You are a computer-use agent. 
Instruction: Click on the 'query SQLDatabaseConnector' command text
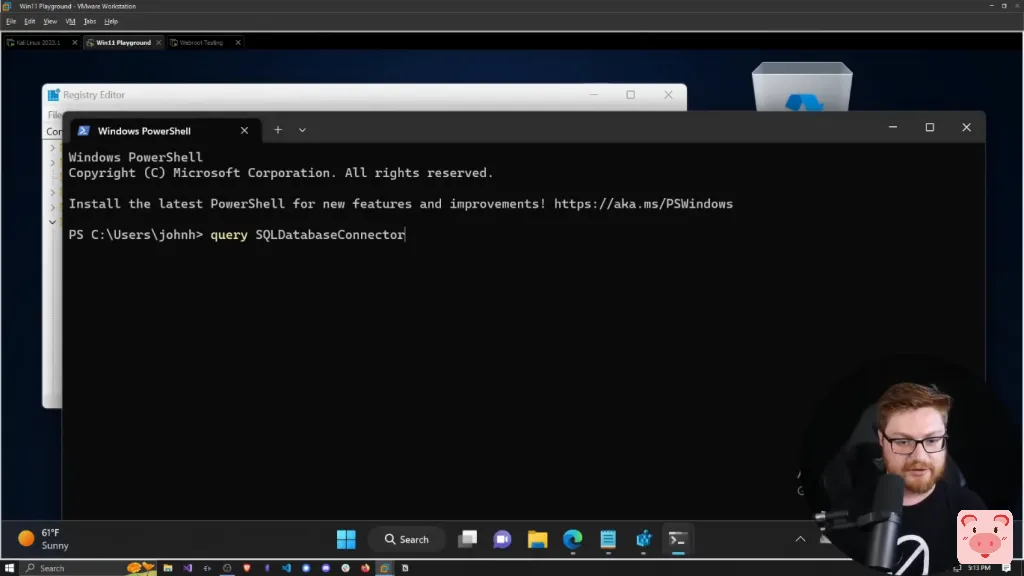pos(308,234)
